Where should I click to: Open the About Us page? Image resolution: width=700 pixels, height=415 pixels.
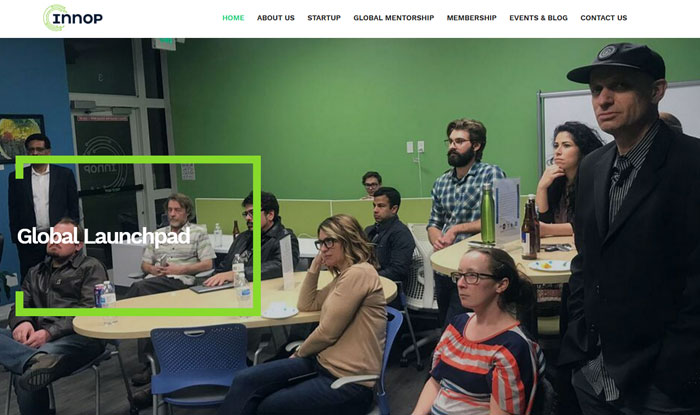275,18
